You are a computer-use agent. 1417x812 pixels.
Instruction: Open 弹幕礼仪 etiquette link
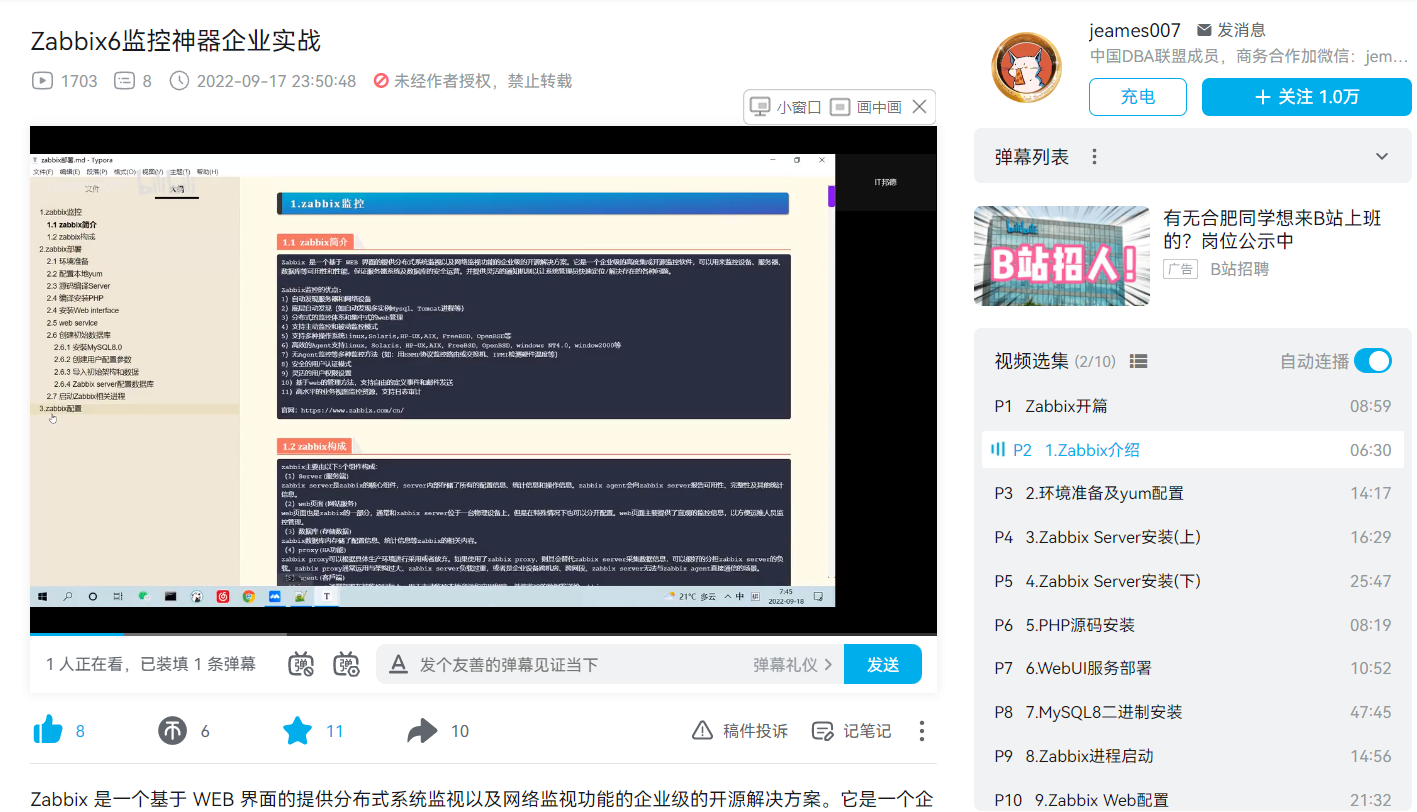[793, 665]
